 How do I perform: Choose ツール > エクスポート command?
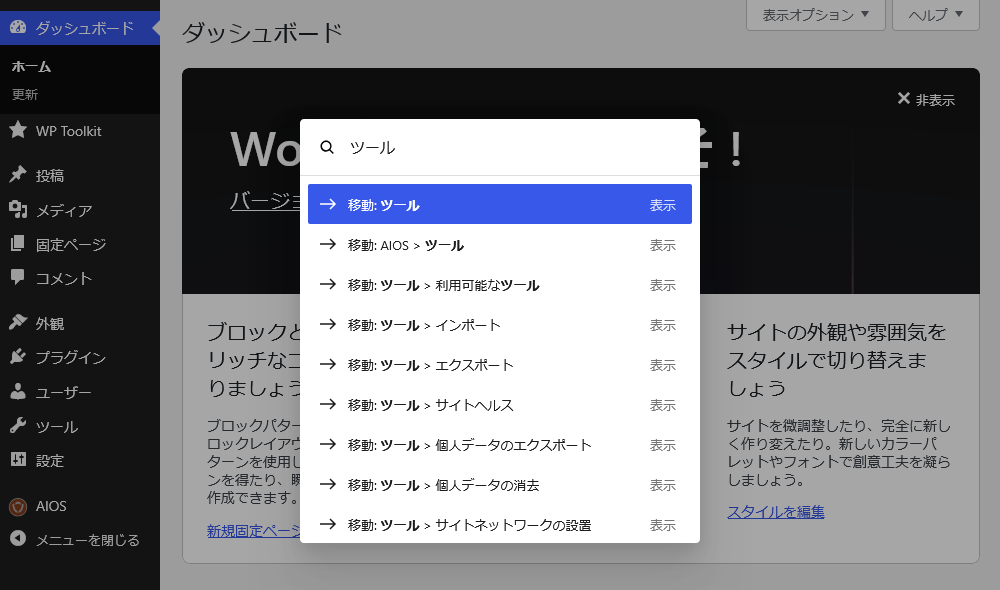[499, 365]
